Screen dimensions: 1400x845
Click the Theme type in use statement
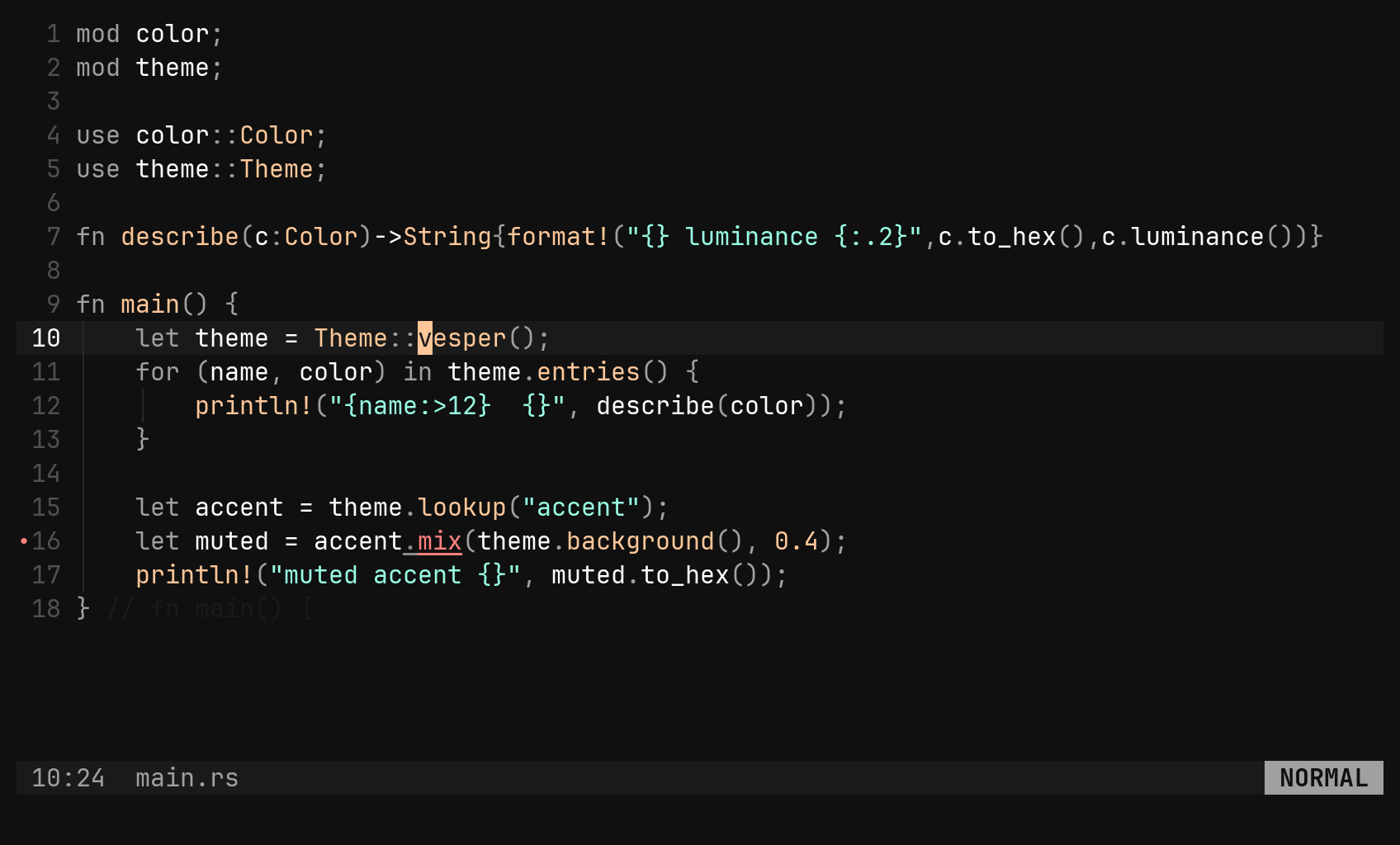[x=277, y=169]
